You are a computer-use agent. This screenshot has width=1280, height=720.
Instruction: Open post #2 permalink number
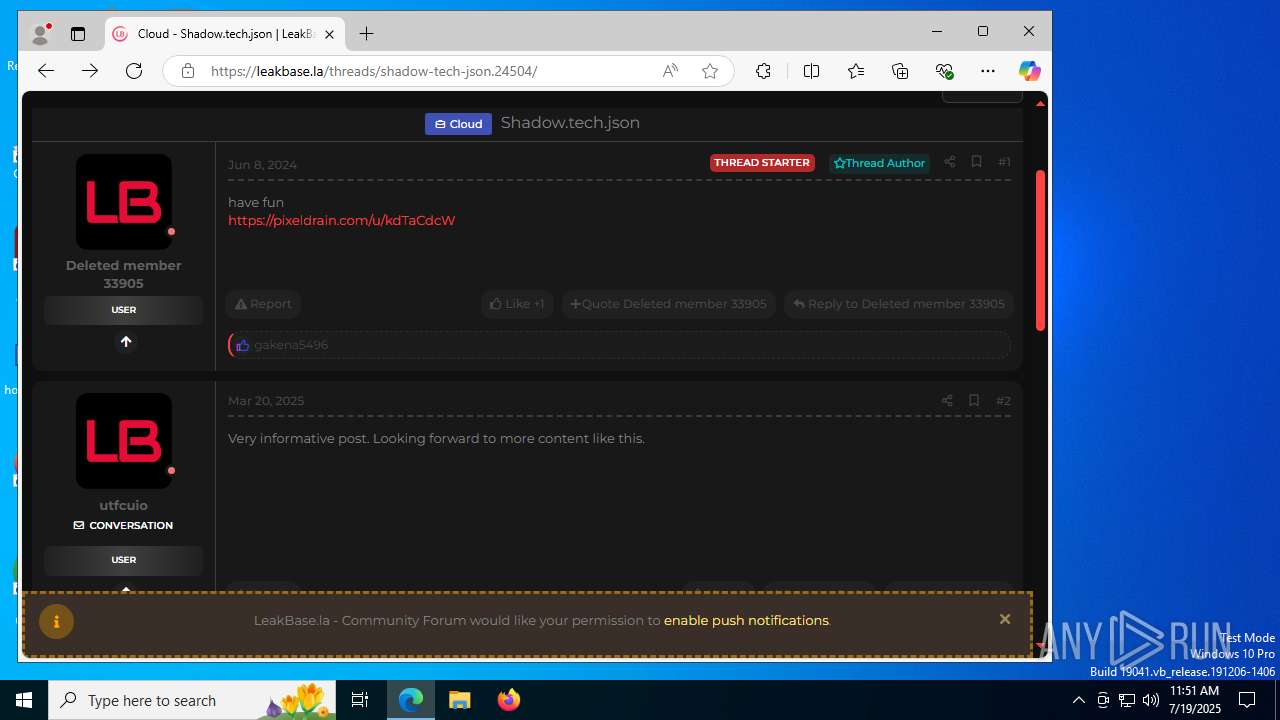click(1003, 400)
